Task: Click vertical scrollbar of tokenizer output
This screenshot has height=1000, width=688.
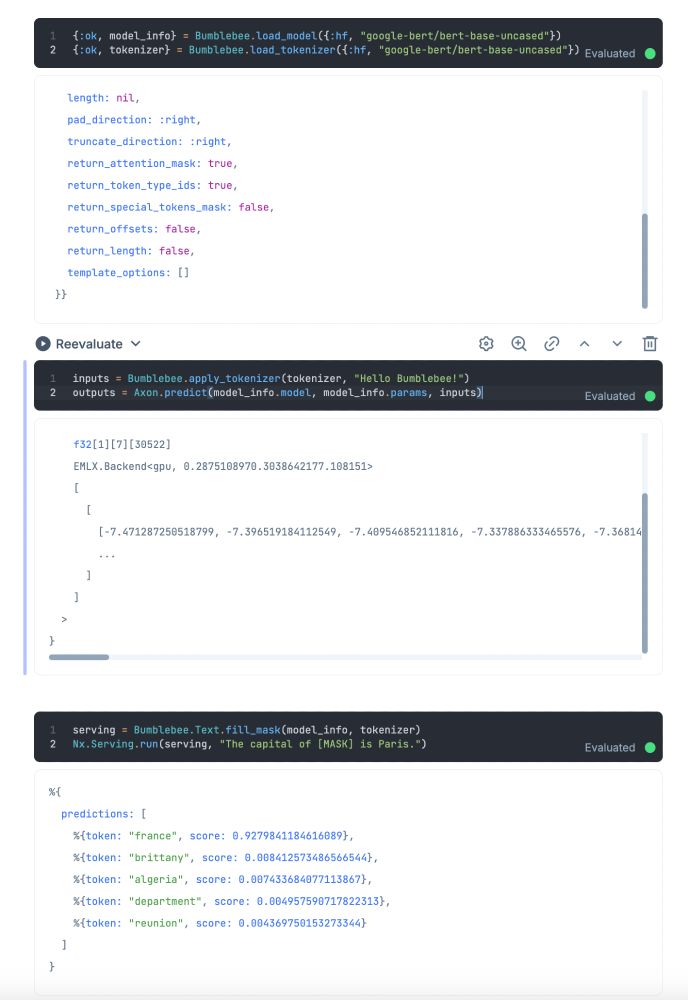Action: [645, 261]
